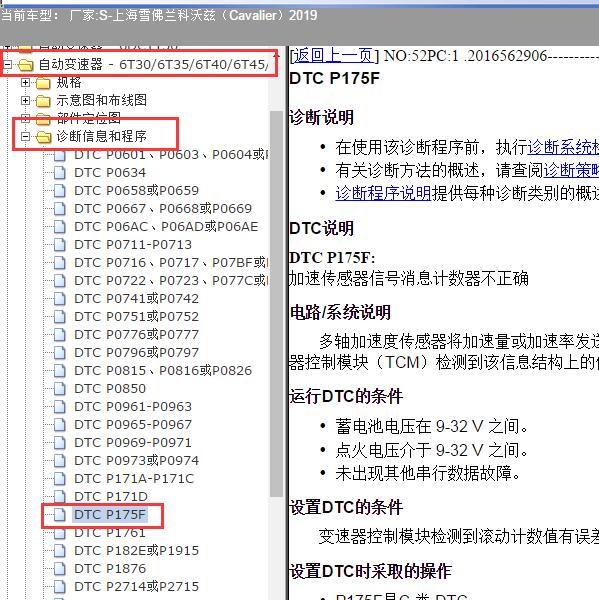The height and width of the screenshot is (600, 599).
Task: Click the document icon for DTC P171D
Action: coord(60,497)
